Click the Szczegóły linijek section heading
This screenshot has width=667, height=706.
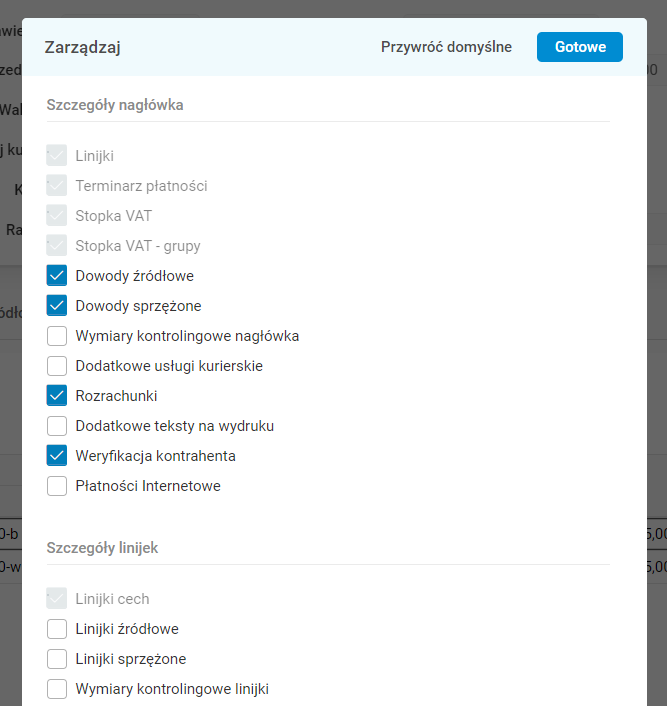click(x=102, y=548)
